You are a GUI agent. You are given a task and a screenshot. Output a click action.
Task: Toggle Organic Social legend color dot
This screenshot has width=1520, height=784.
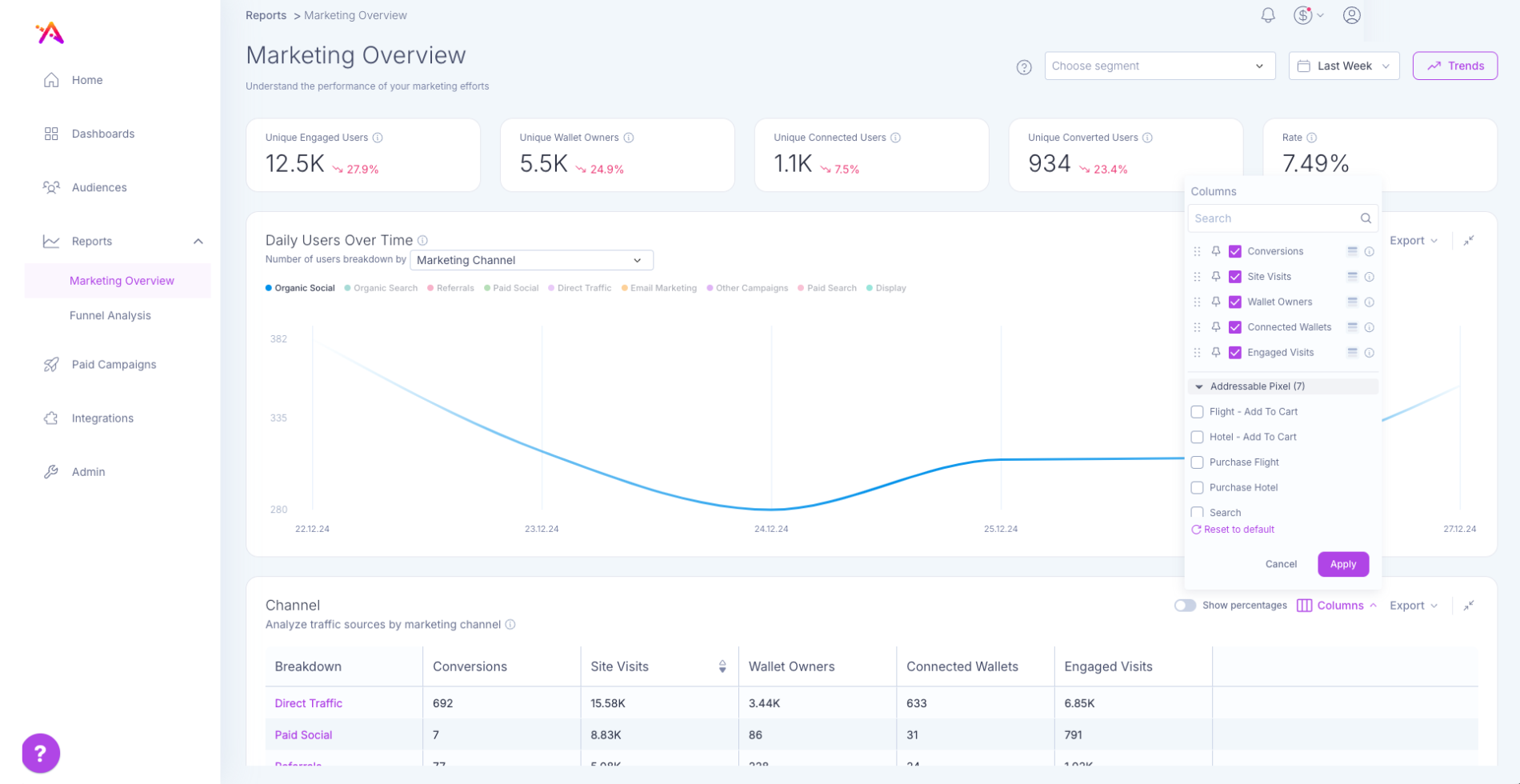coord(269,288)
